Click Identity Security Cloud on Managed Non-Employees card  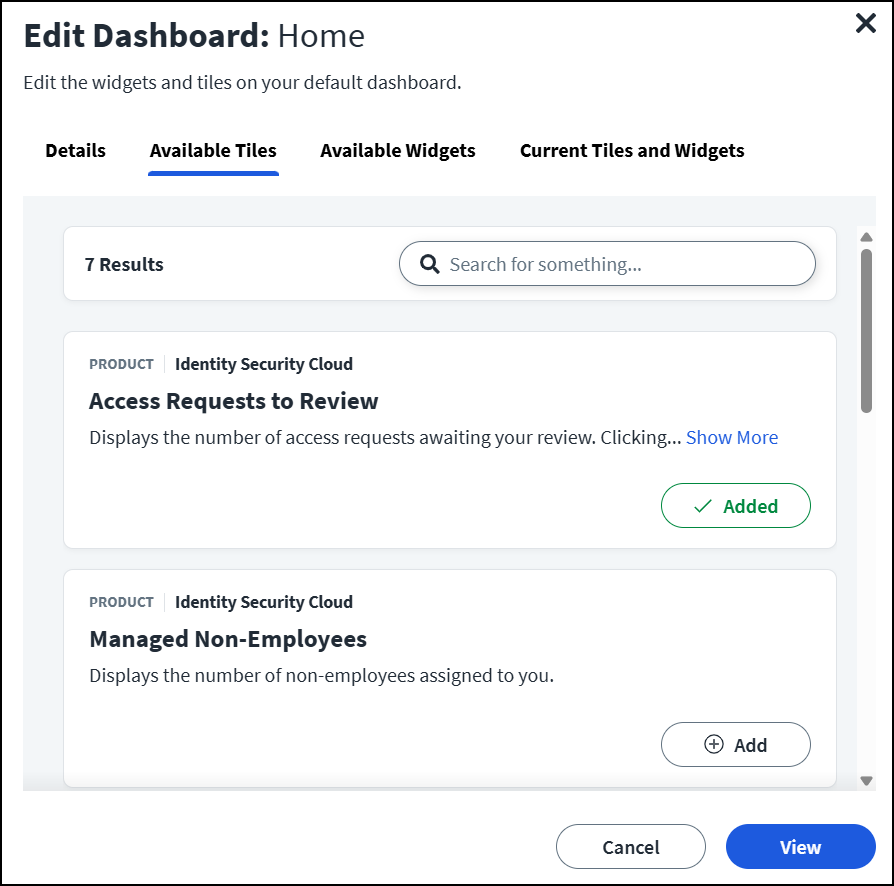pos(263,602)
